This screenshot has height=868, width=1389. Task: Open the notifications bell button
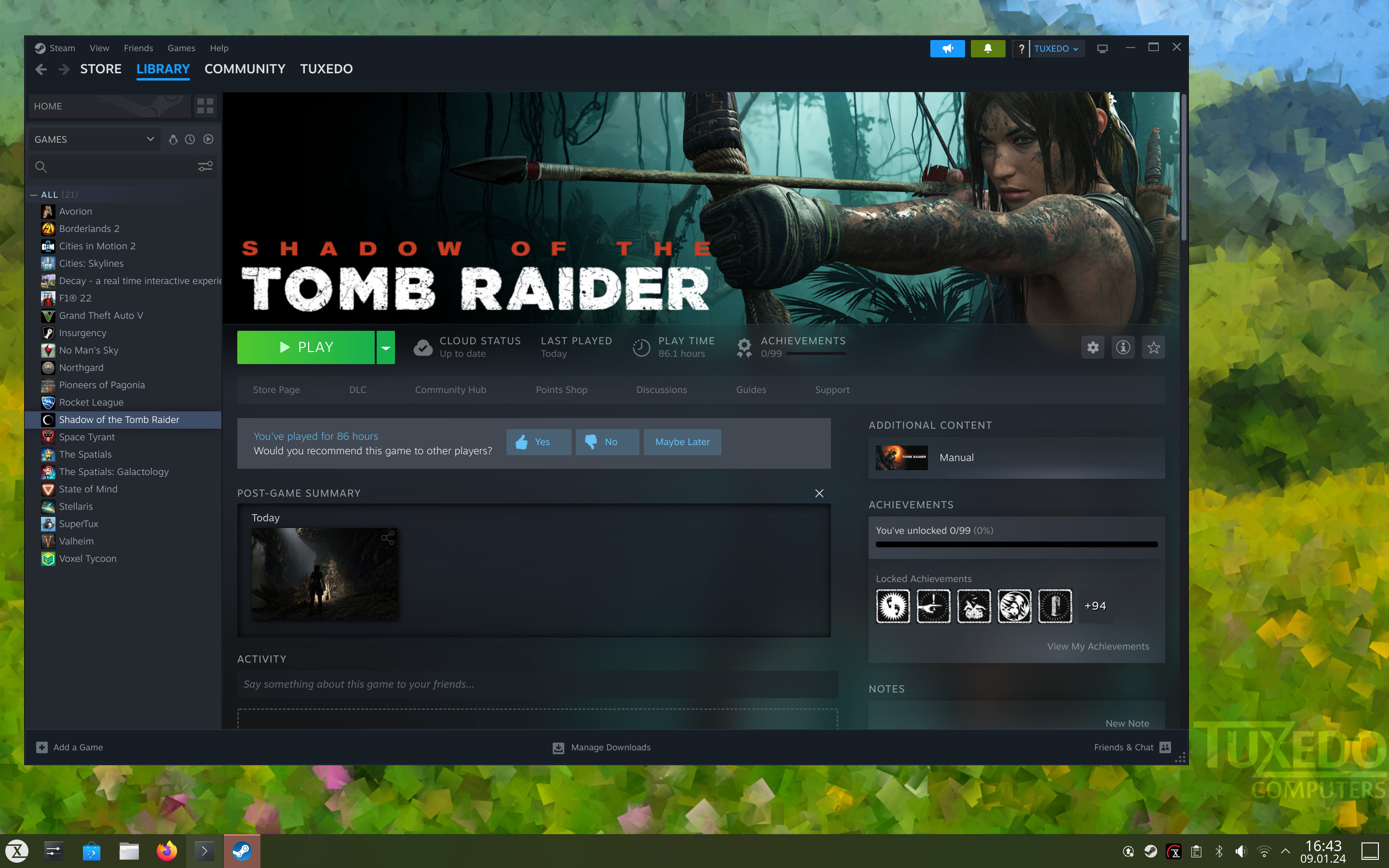tap(987, 48)
